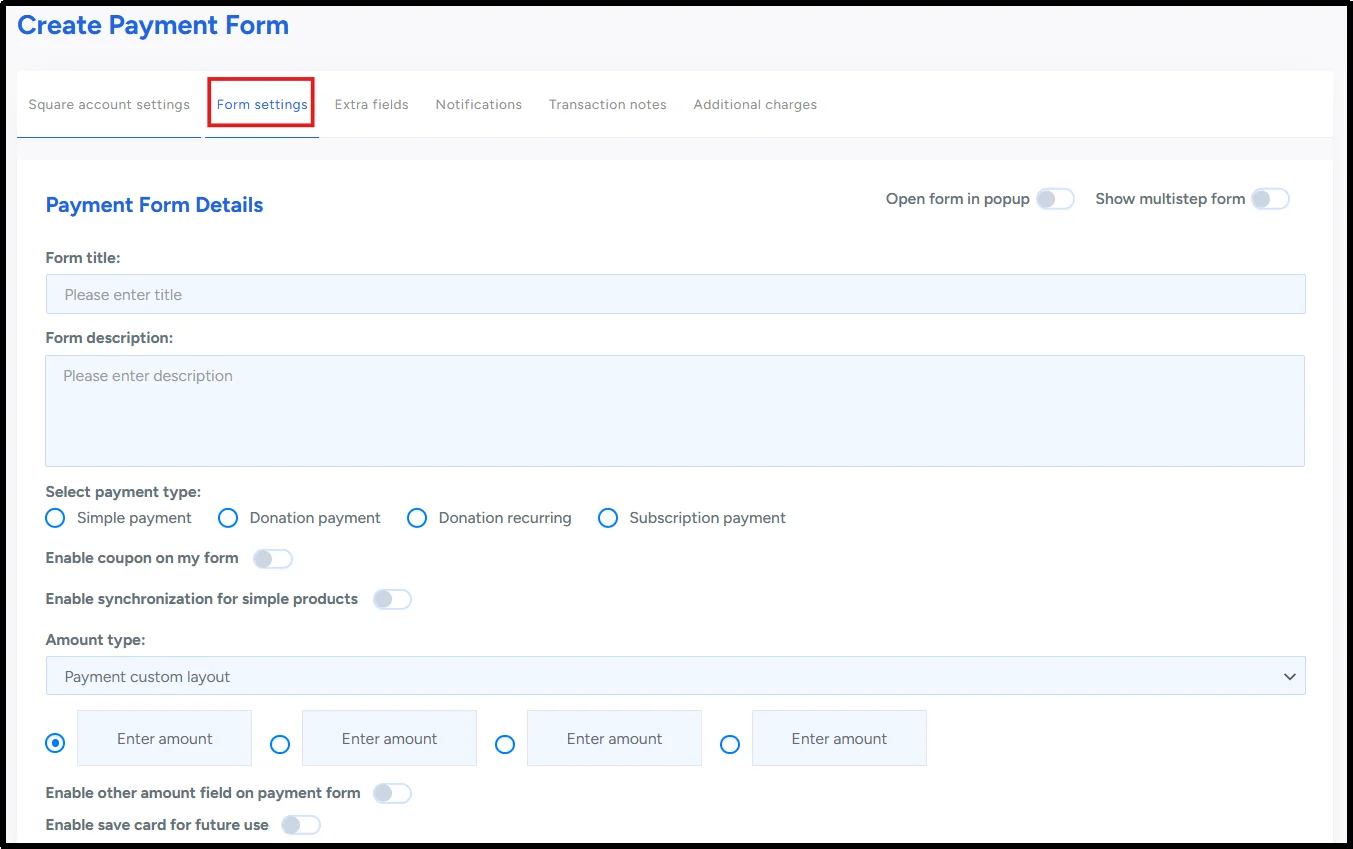Open the Extra fields tab

pos(371,104)
